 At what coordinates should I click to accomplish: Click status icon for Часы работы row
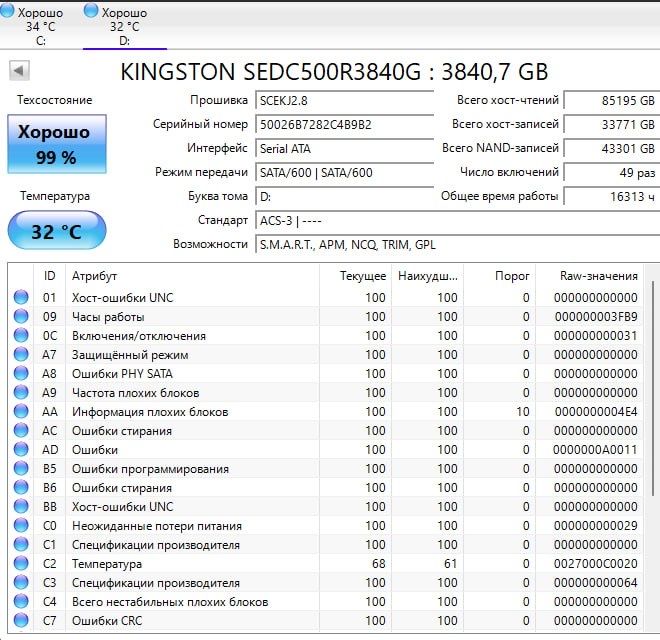point(21,316)
